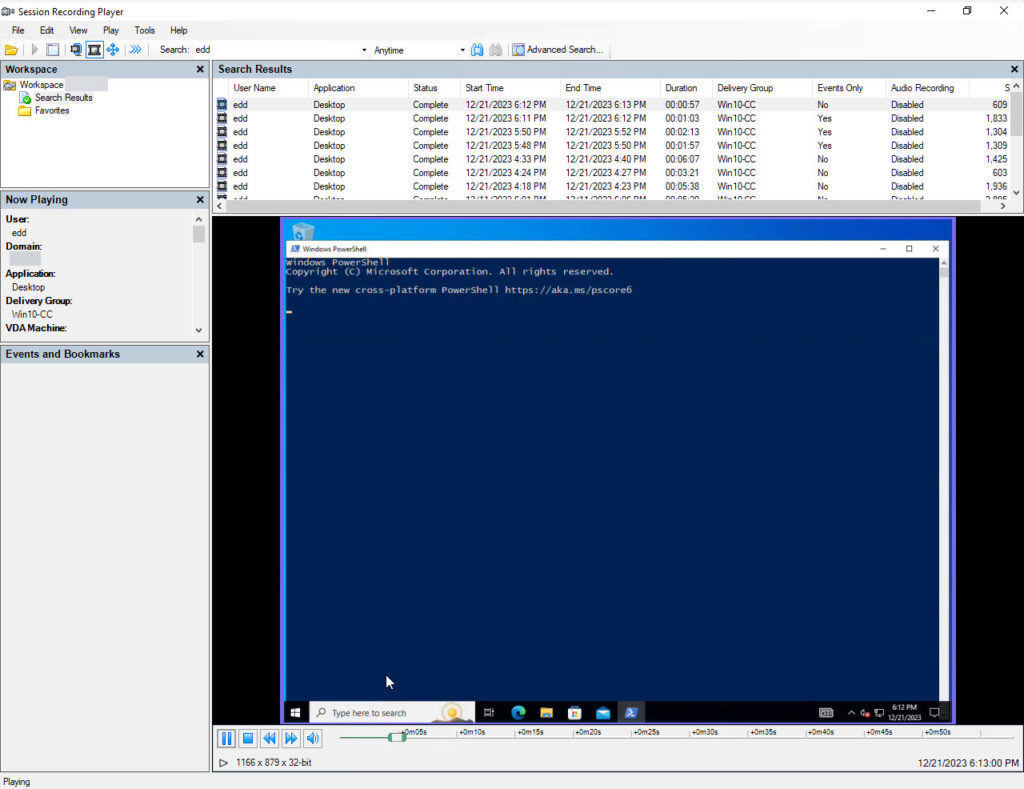This screenshot has height=789, width=1024.
Task: Click Now Playing panel scroll up arrow
Action: point(199,219)
